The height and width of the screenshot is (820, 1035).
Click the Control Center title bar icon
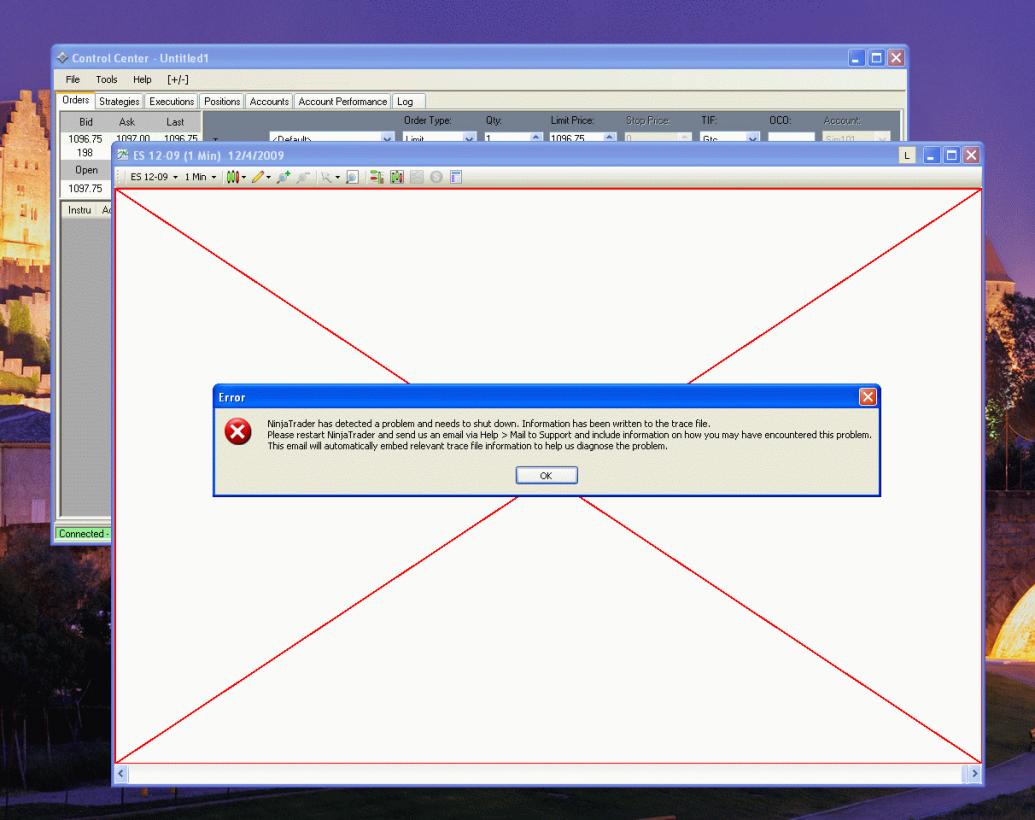pos(62,57)
